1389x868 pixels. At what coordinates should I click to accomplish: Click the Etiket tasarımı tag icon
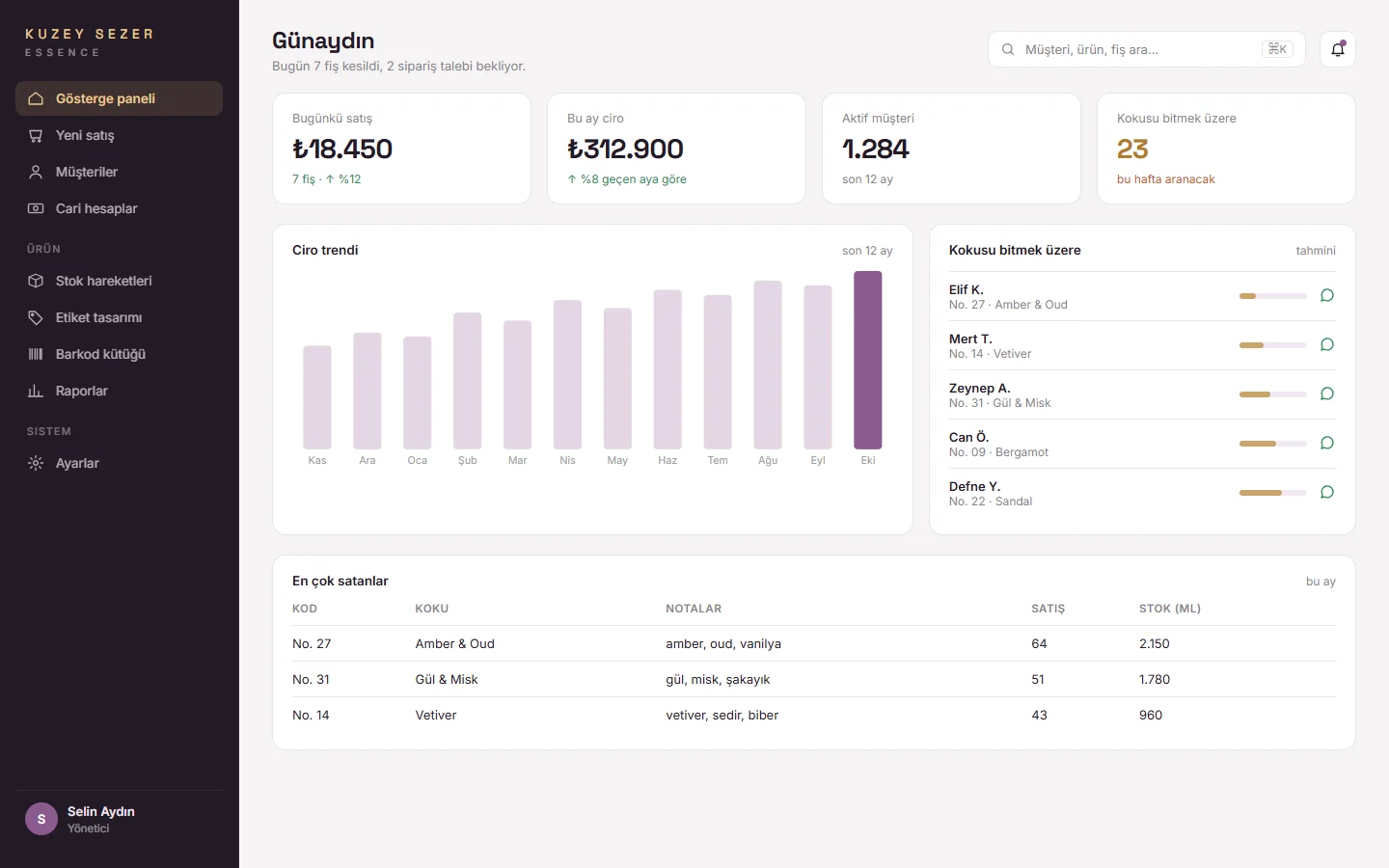click(x=36, y=317)
